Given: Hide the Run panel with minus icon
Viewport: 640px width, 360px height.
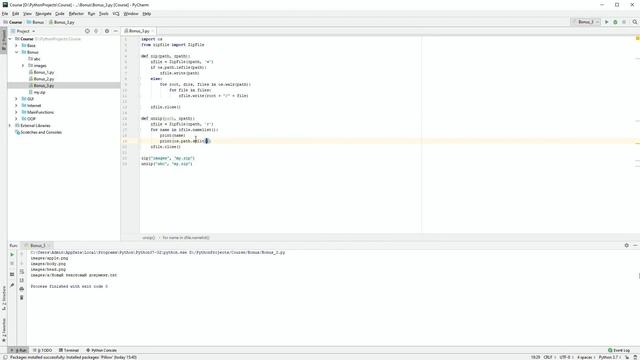Looking at the screenshot, I should 635,245.
